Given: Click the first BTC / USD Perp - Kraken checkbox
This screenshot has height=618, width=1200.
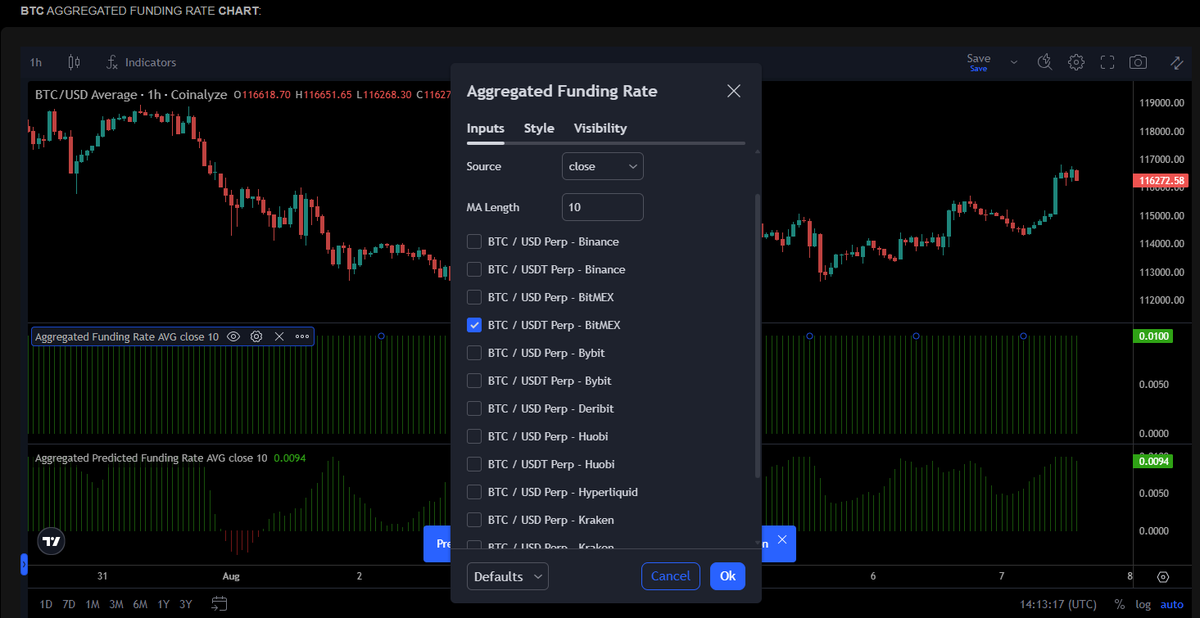Looking at the screenshot, I should 474,520.
